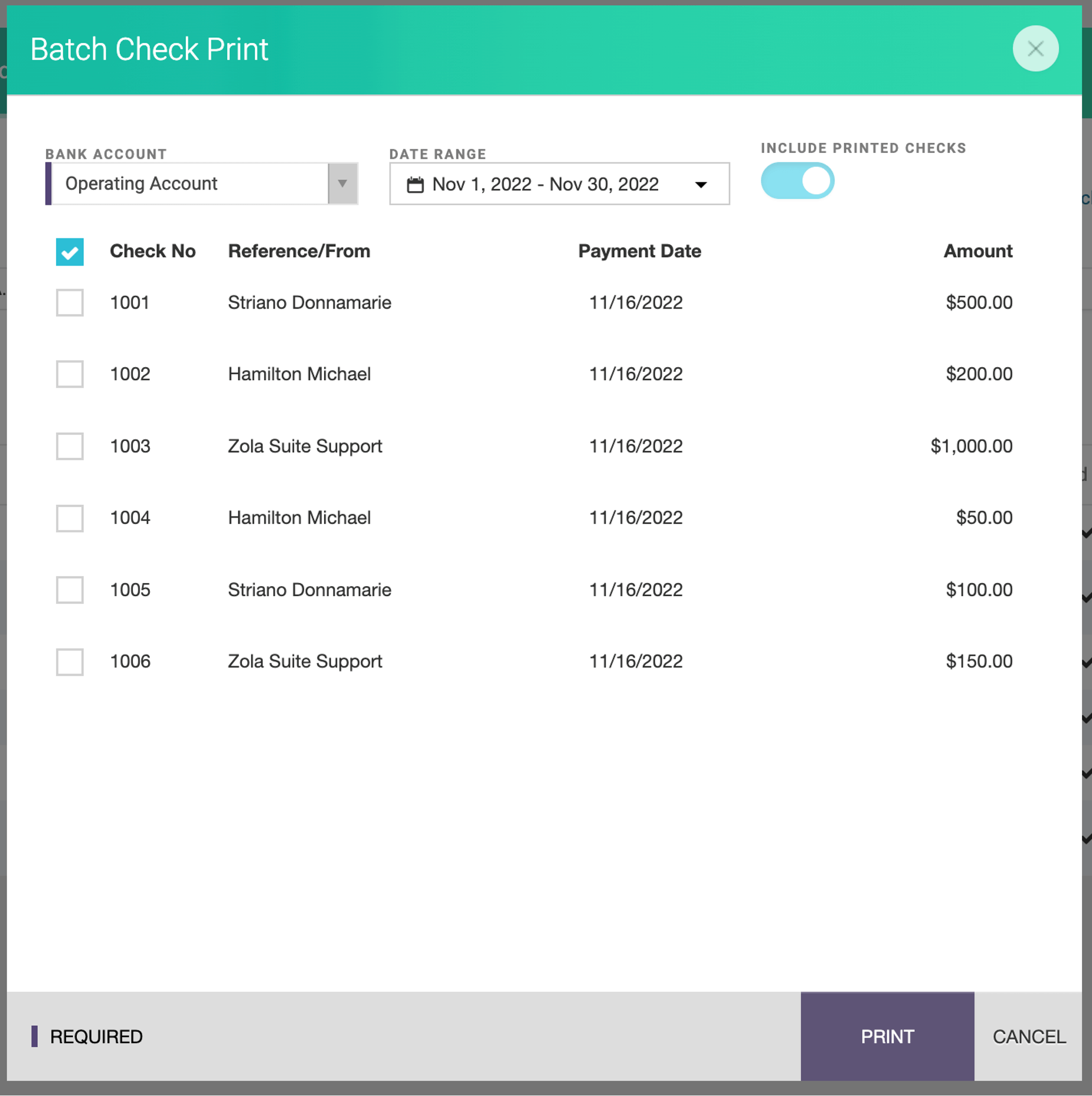Click the $50.00 amount
The width and height of the screenshot is (1092, 1096).
[984, 518]
